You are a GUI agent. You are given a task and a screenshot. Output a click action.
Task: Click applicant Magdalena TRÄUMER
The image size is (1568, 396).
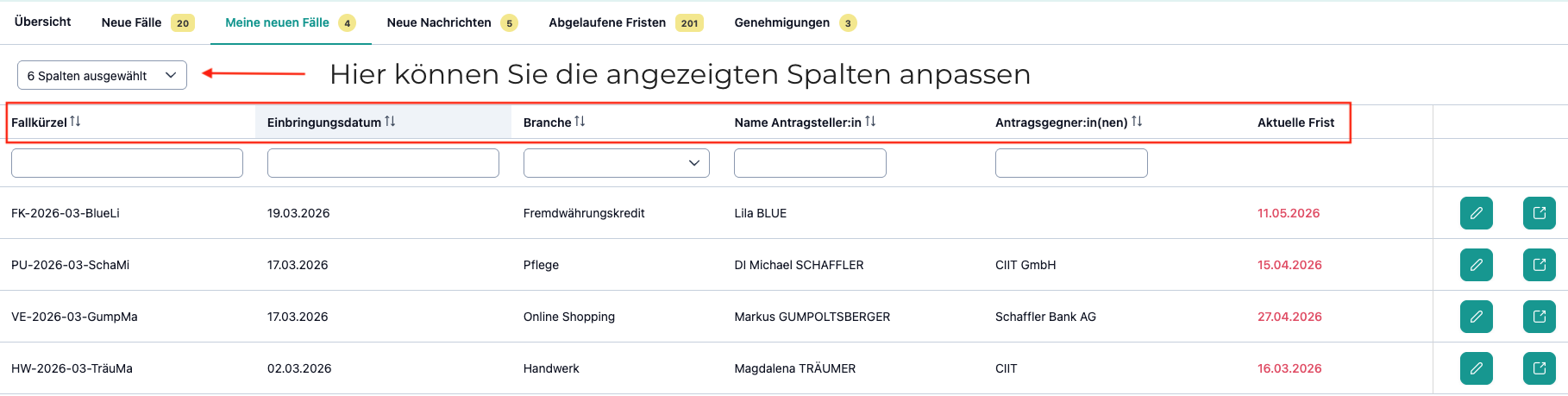pos(795,368)
